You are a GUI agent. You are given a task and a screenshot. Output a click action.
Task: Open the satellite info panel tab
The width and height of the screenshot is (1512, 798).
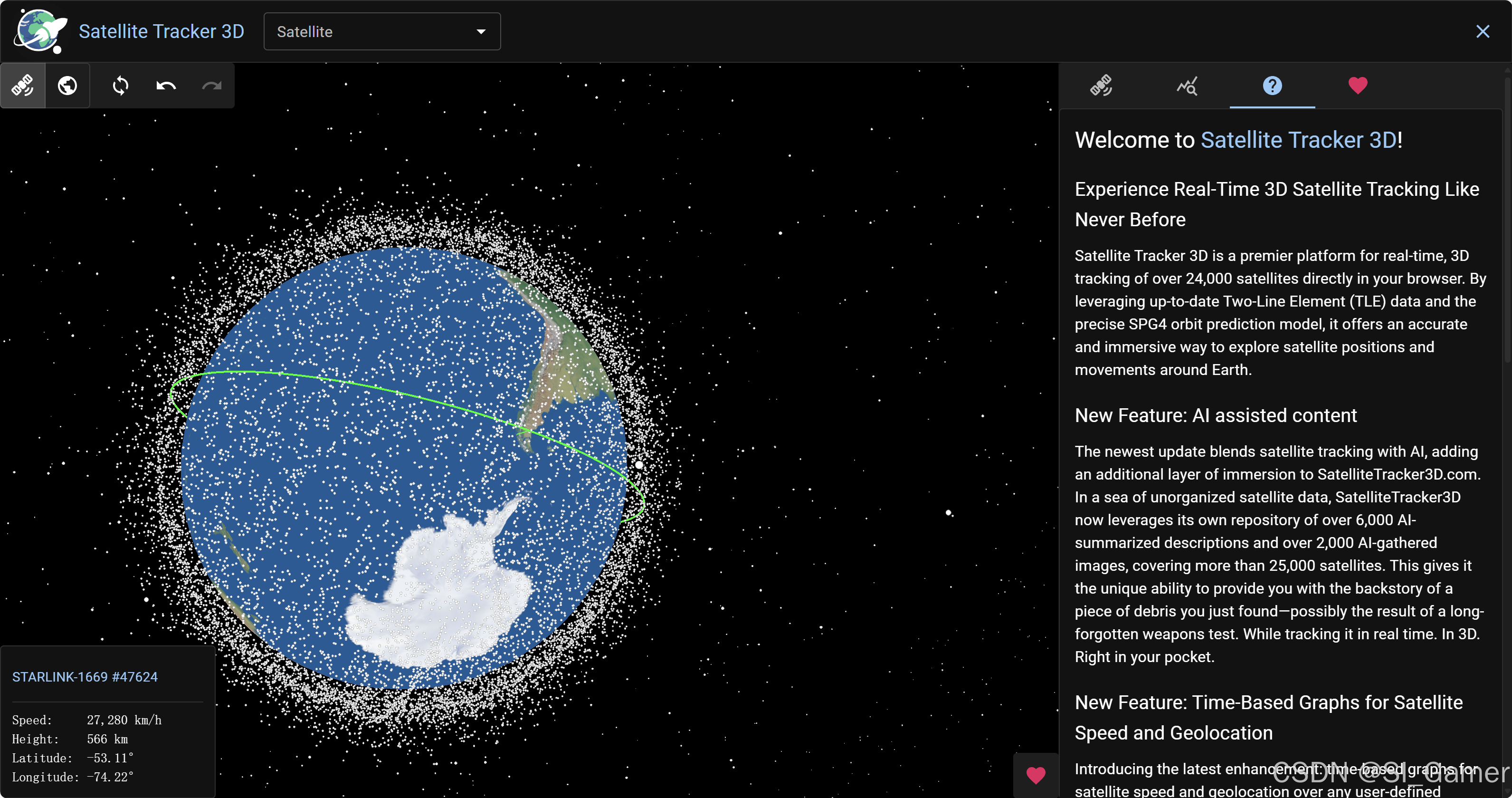(x=1101, y=86)
